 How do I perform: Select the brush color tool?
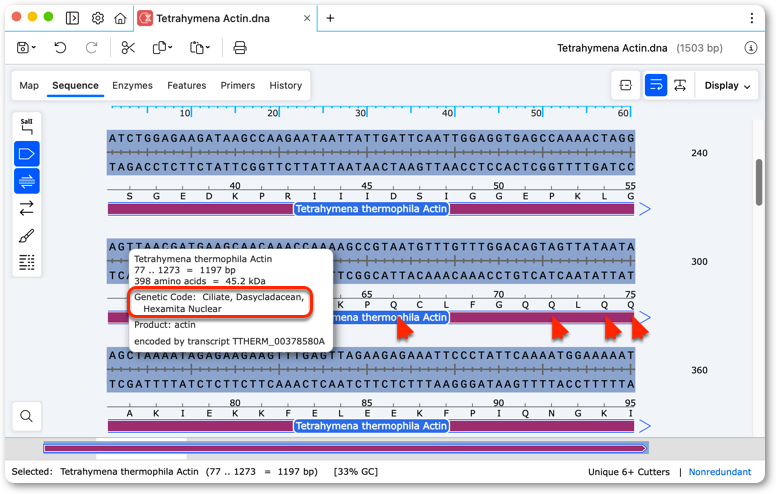pyautogui.click(x=27, y=236)
